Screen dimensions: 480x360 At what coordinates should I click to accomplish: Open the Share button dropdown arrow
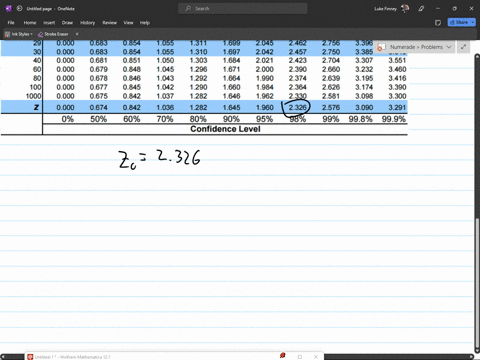(x=473, y=22)
